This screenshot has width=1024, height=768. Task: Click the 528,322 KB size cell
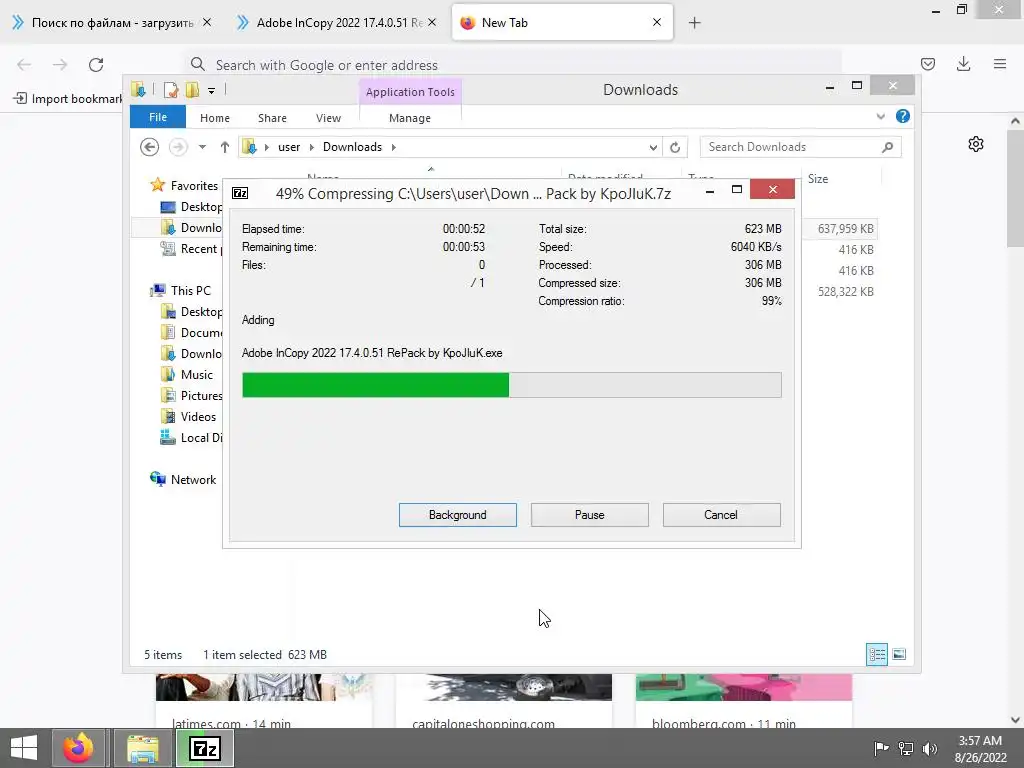tap(846, 291)
